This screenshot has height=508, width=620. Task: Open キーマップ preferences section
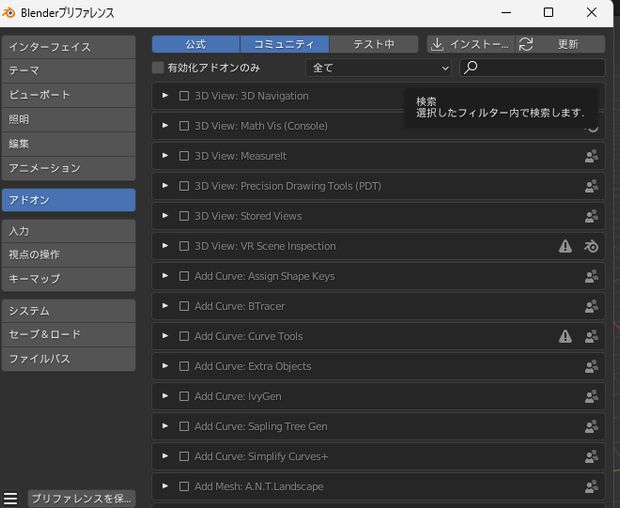69,279
